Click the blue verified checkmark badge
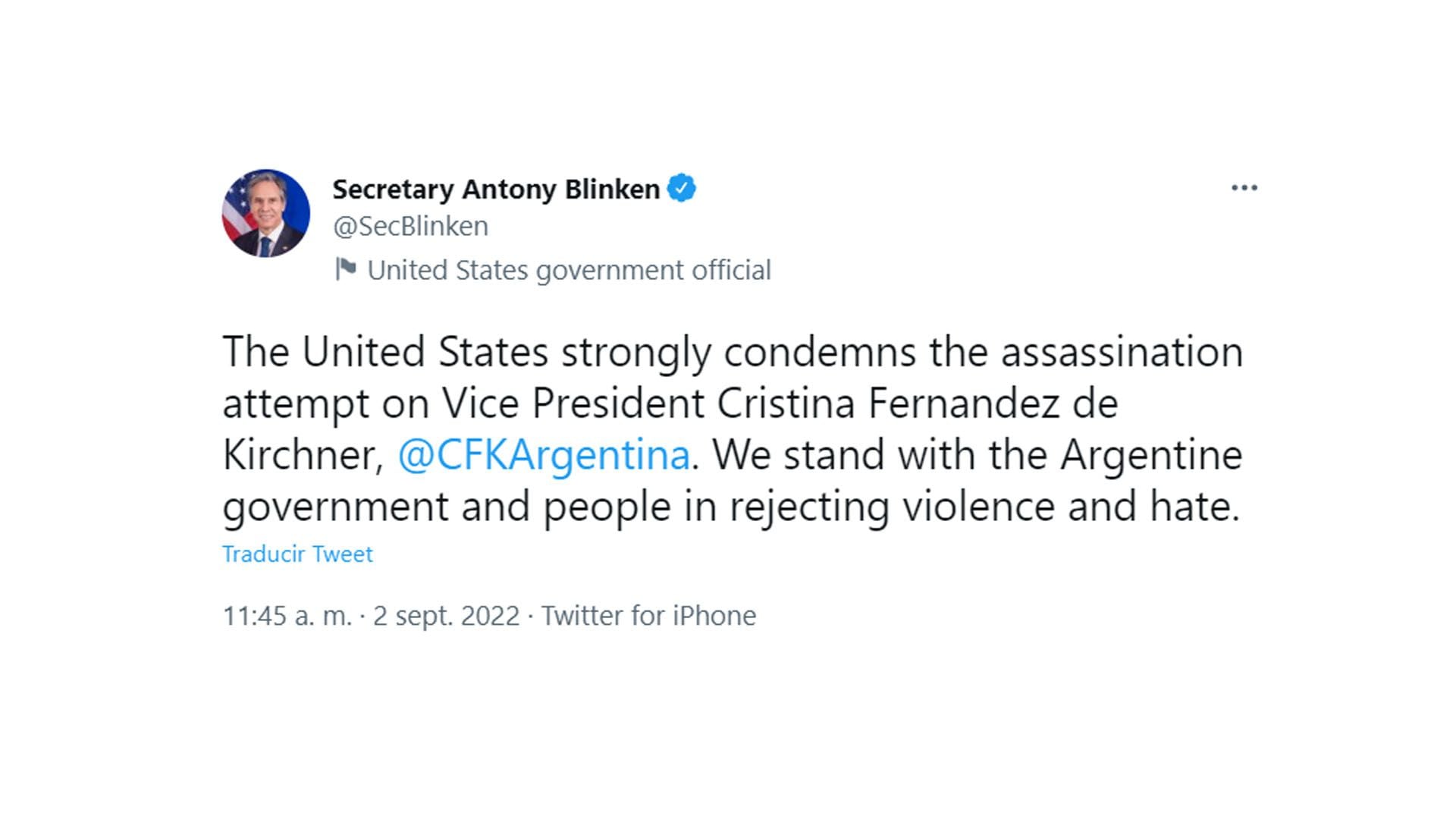The image size is (1456, 819). [682, 188]
